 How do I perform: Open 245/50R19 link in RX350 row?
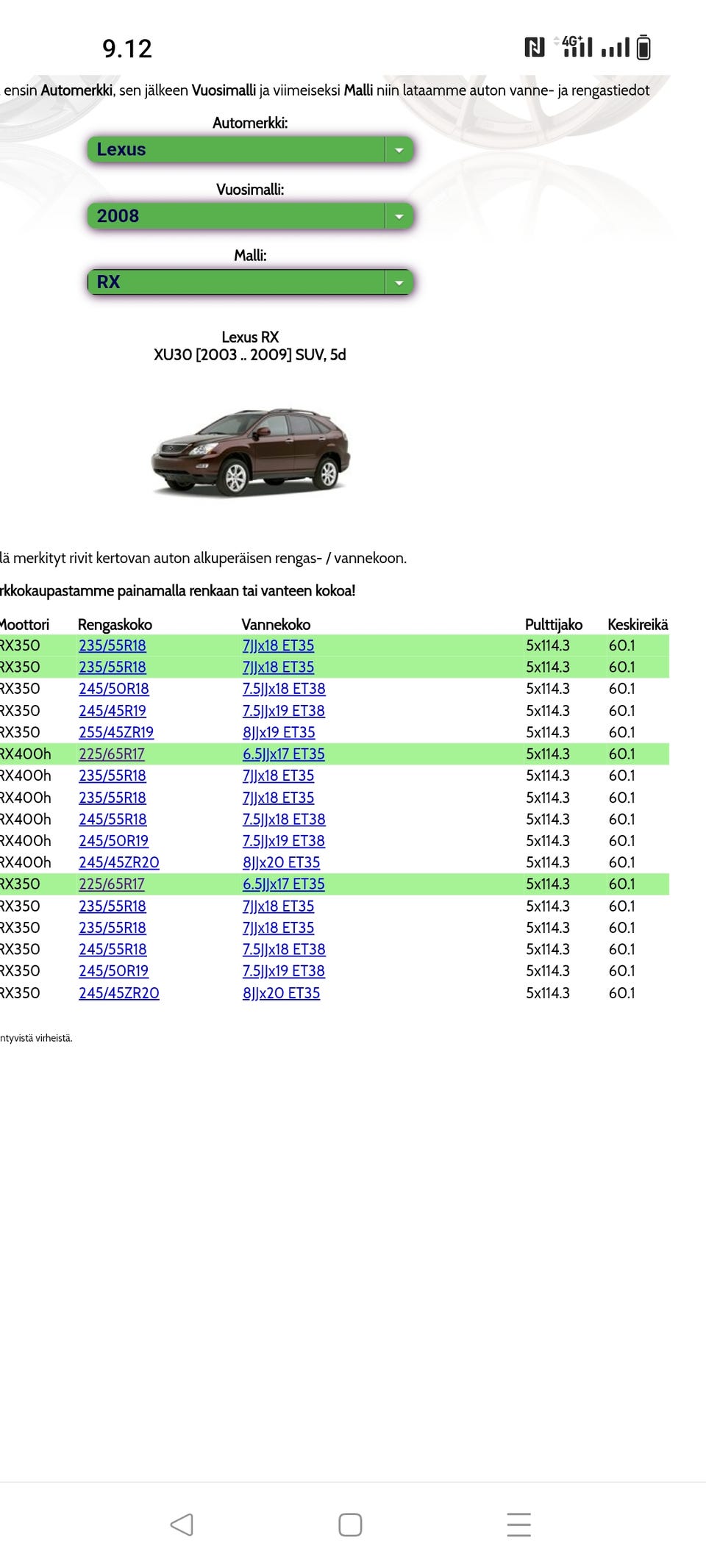tap(113, 971)
